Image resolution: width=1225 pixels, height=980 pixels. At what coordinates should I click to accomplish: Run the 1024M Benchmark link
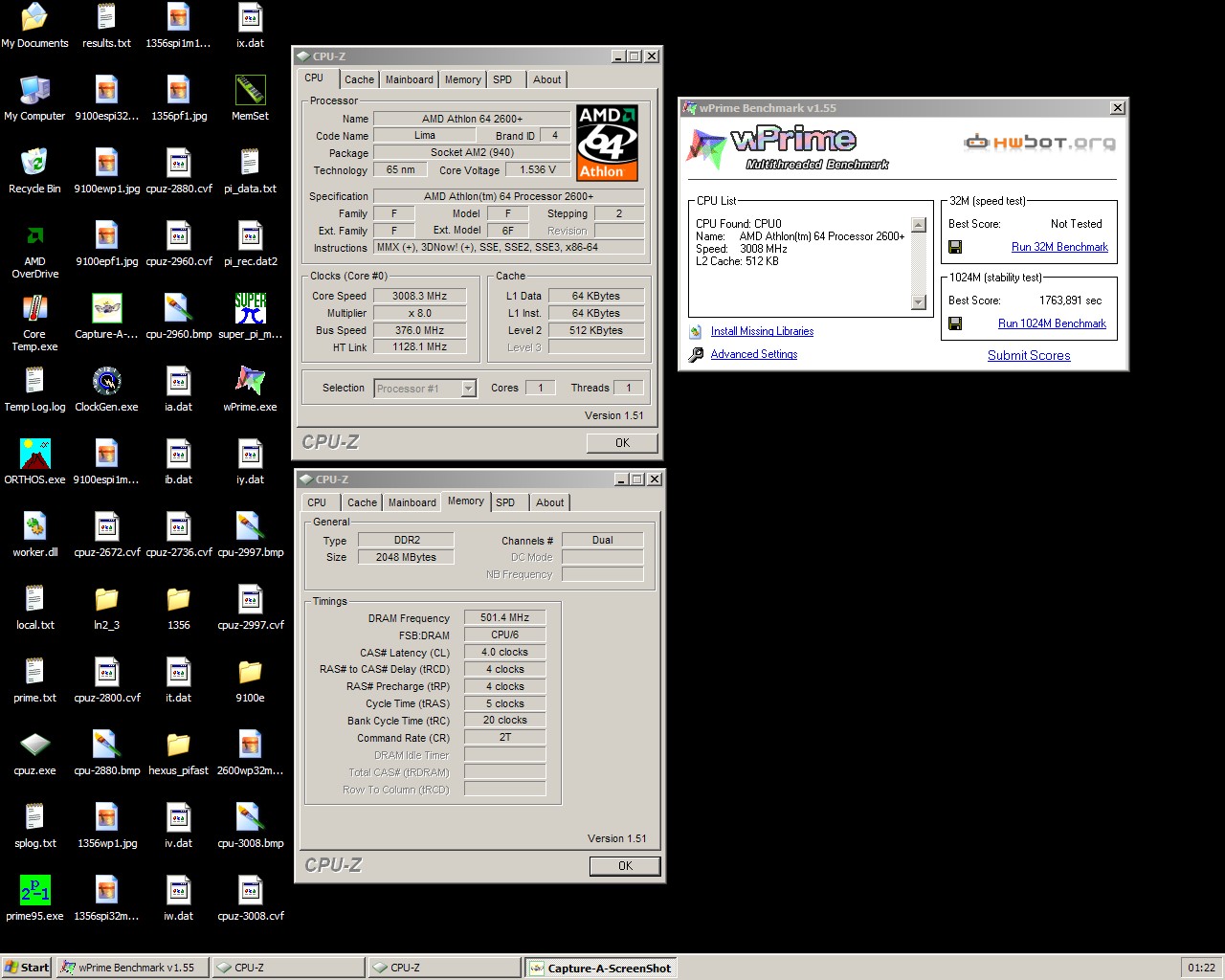tap(1052, 323)
